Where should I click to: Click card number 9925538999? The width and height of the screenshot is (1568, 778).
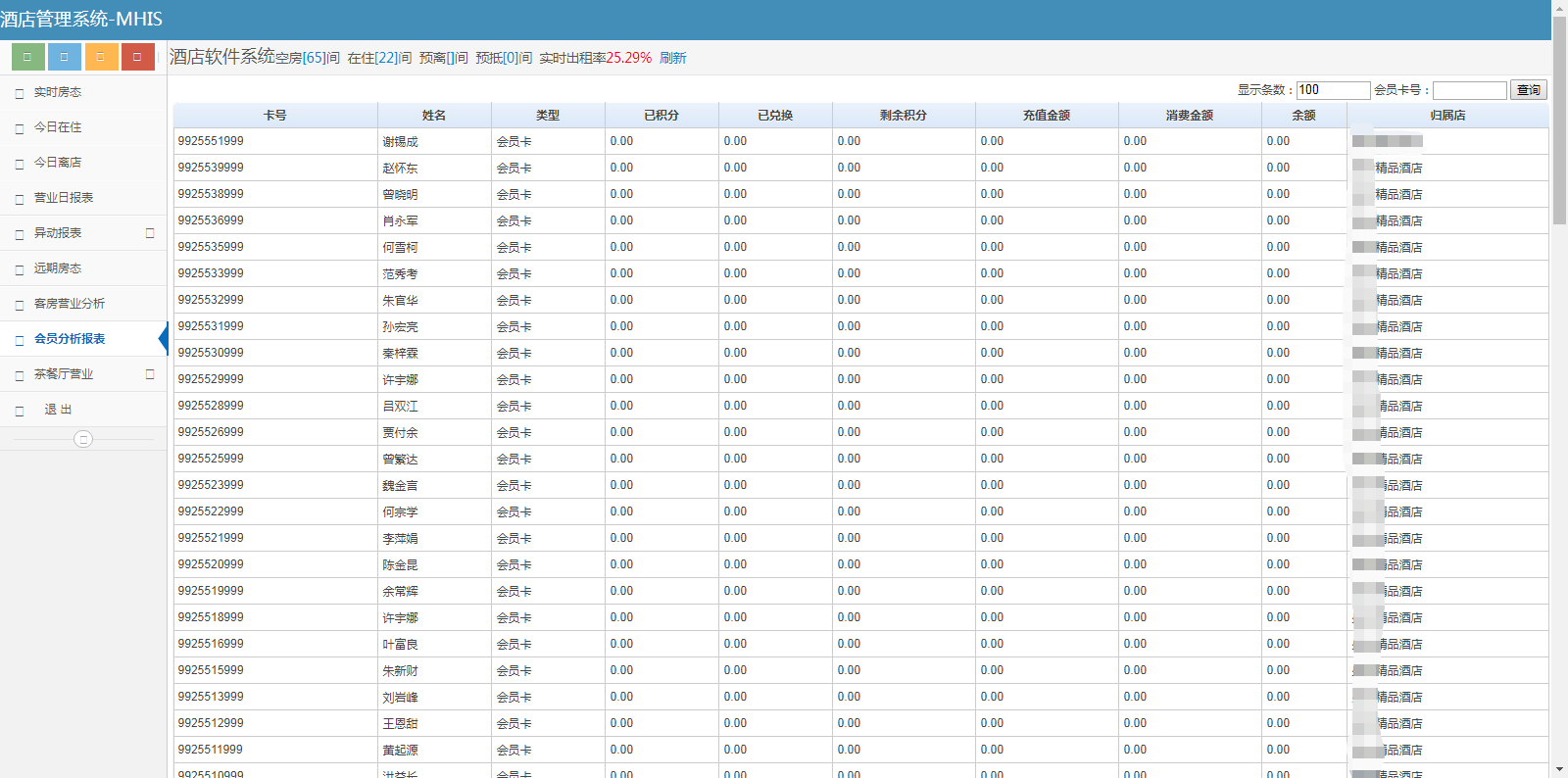211,194
